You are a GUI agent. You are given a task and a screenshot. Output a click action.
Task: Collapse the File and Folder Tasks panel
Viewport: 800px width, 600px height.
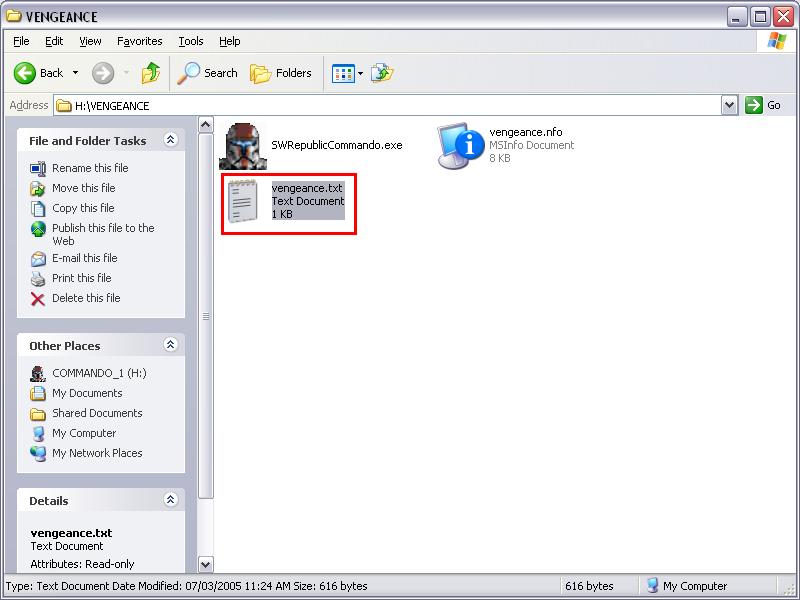(x=170, y=141)
